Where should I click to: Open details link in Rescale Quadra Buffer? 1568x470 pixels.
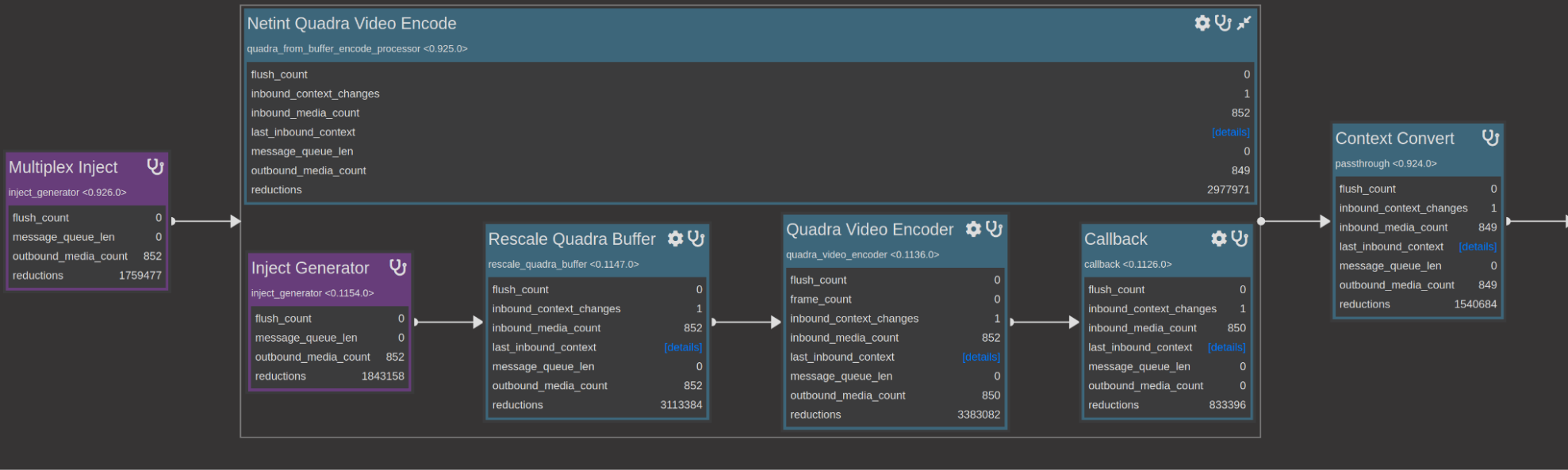point(683,347)
